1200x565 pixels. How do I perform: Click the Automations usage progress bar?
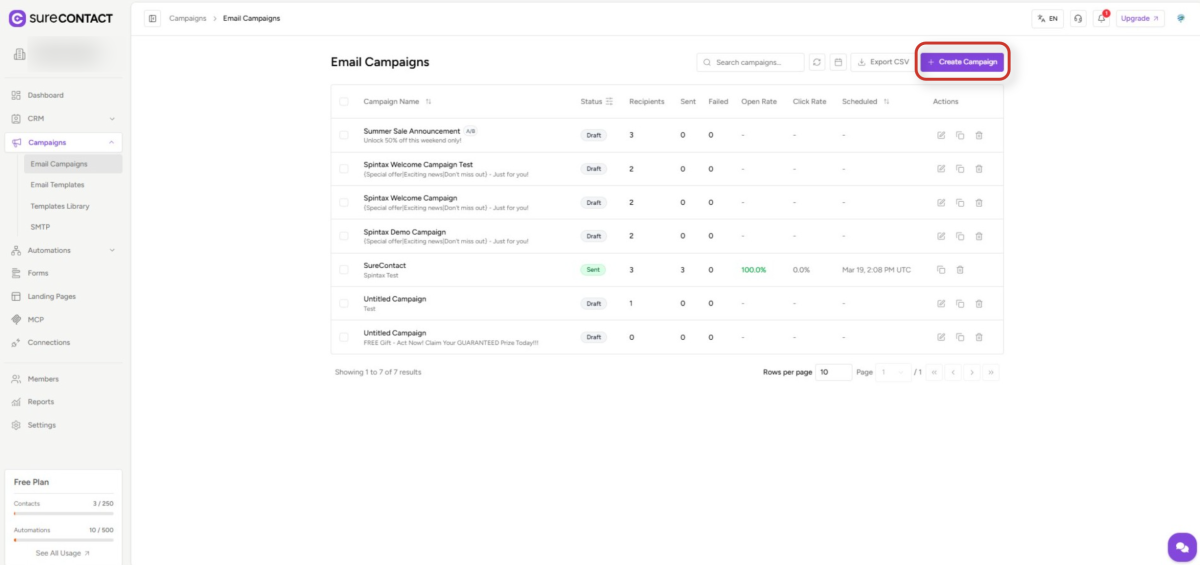coord(63,540)
